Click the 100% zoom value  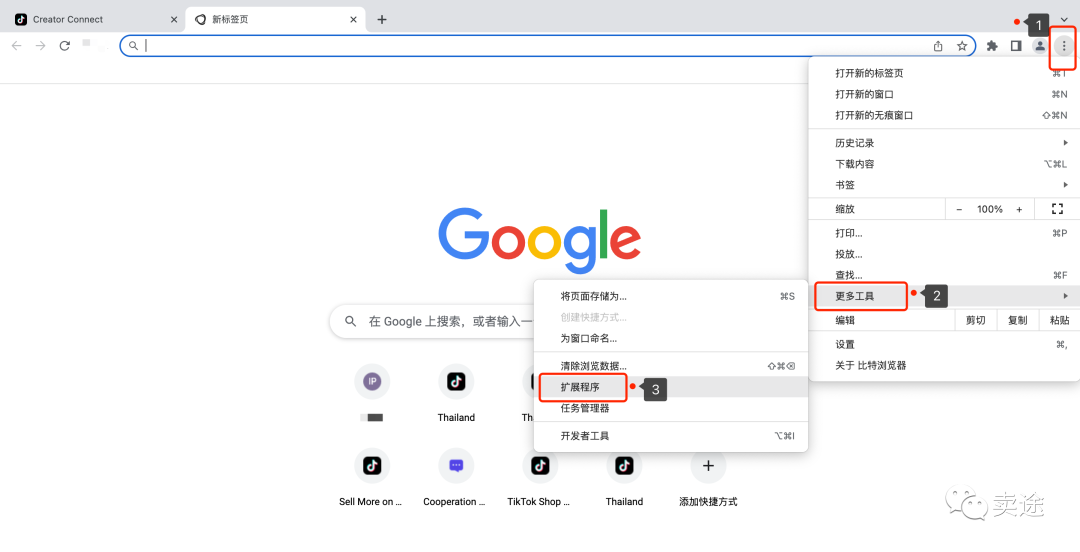coord(990,209)
